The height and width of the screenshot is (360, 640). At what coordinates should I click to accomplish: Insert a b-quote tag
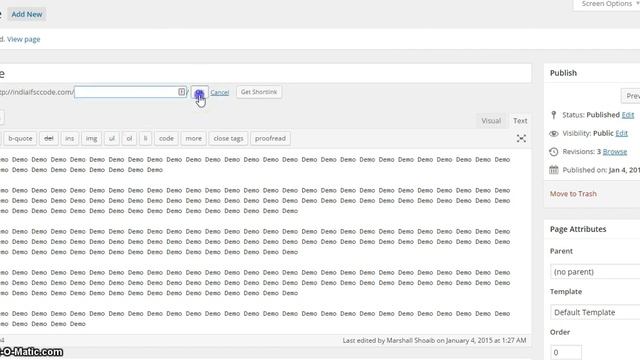click(x=20, y=138)
